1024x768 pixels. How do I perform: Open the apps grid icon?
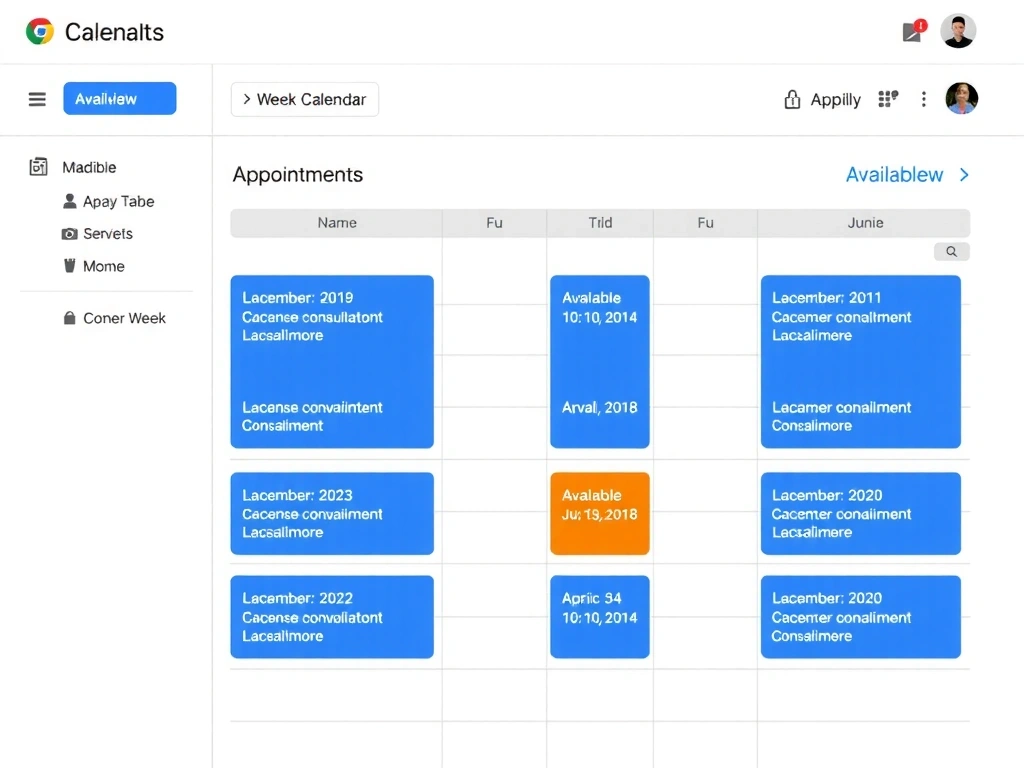pyautogui.click(x=887, y=99)
